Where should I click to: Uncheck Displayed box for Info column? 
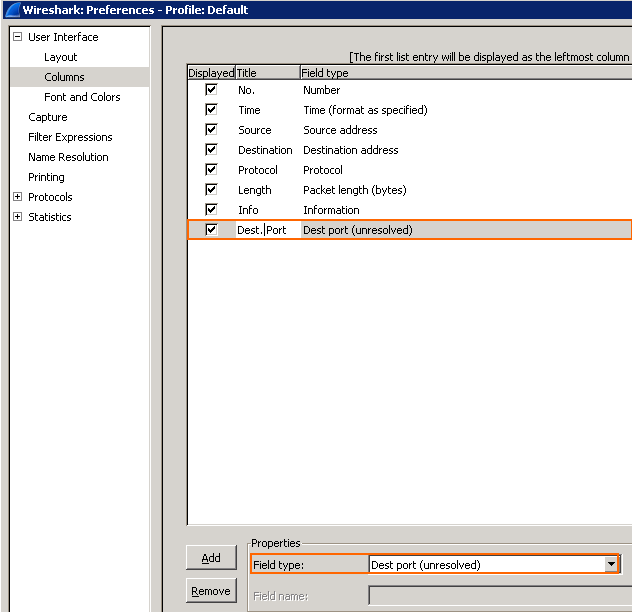[211, 210]
